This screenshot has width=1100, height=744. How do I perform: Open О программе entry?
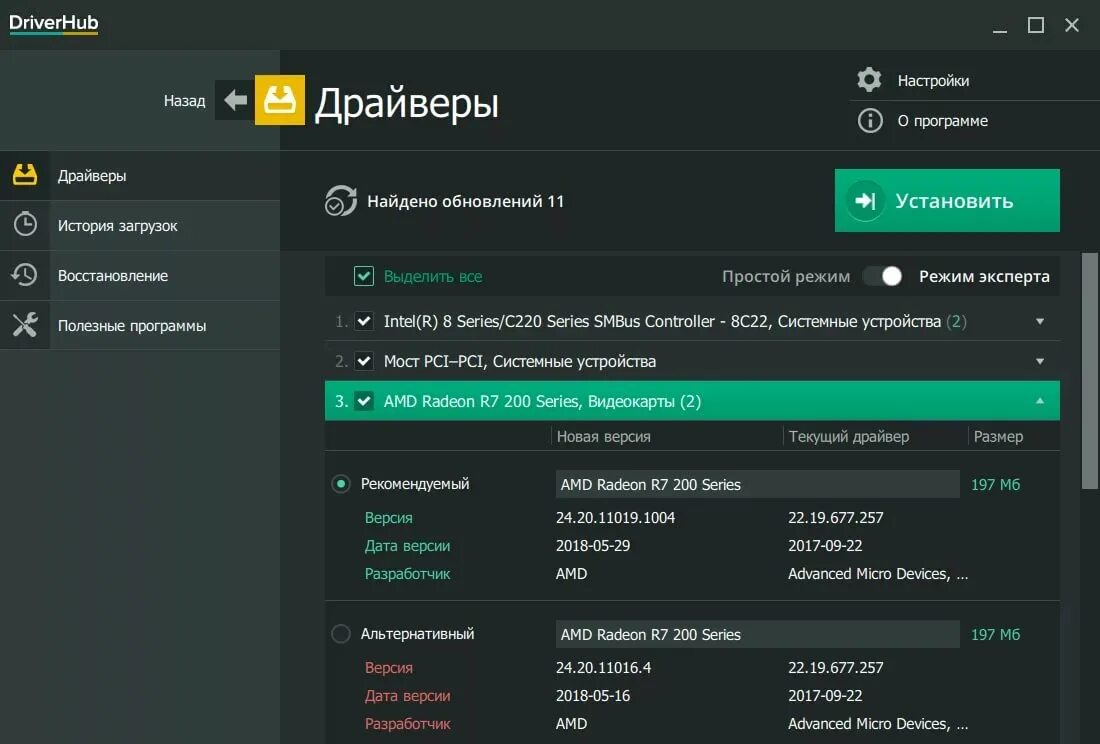942,121
